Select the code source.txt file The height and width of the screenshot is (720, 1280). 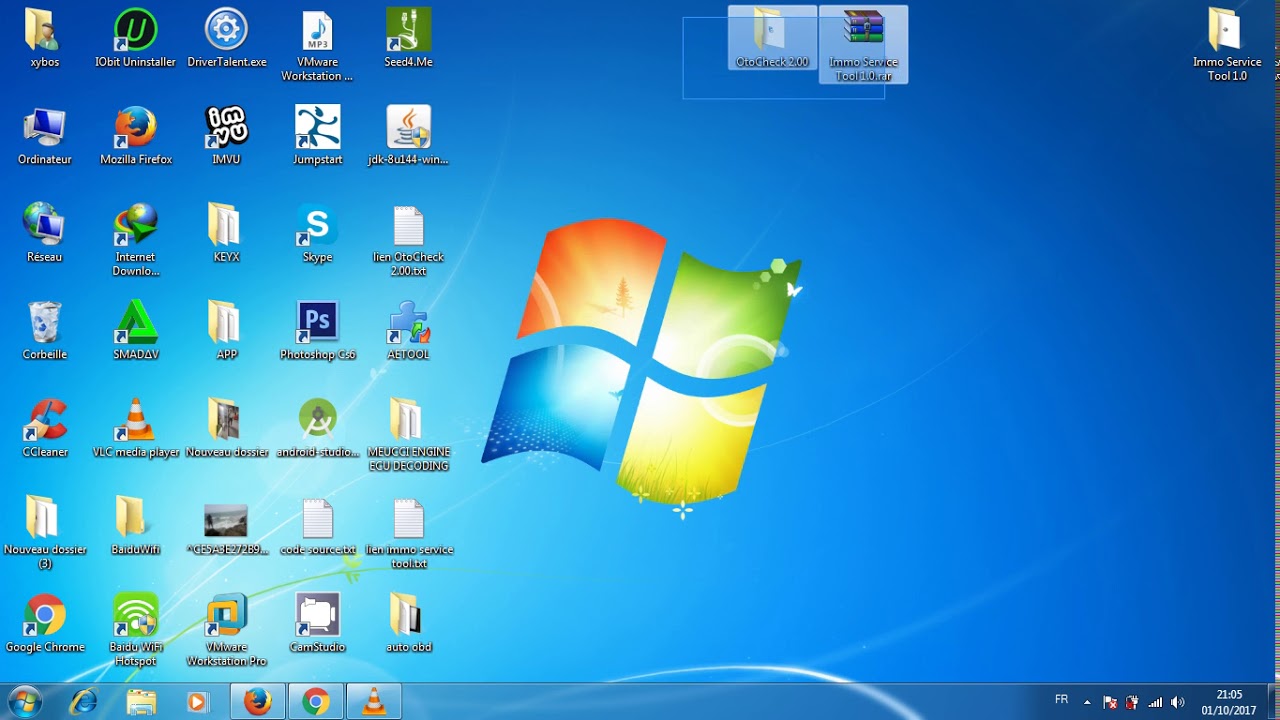point(317,518)
